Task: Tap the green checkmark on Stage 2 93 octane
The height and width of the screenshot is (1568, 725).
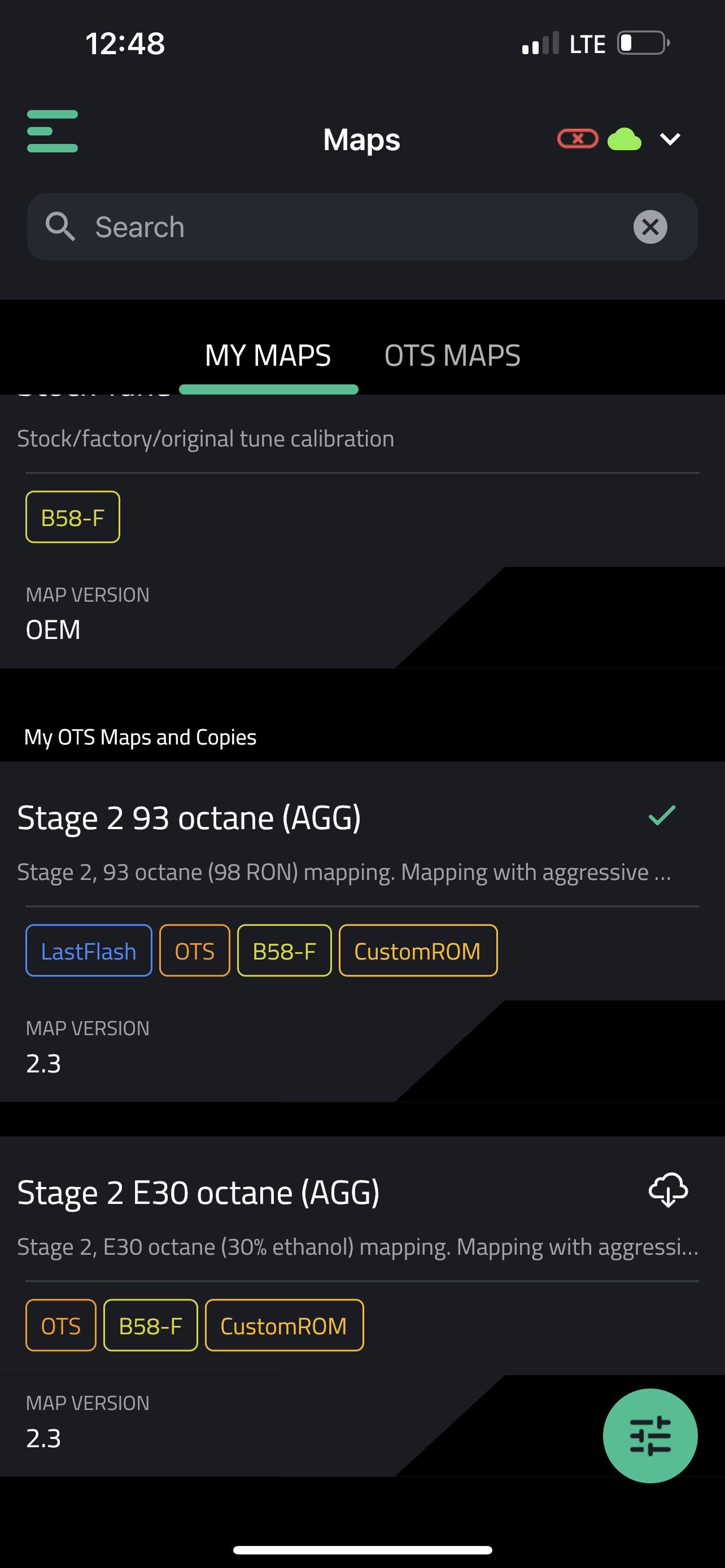Action: (662, 816)
